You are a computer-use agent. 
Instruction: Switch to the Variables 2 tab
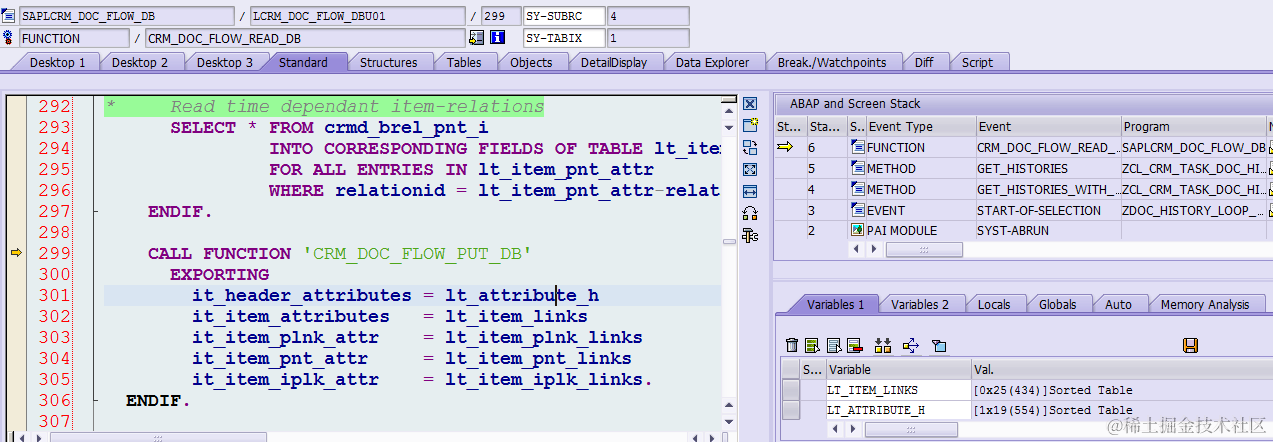click(x=920, y=304)
